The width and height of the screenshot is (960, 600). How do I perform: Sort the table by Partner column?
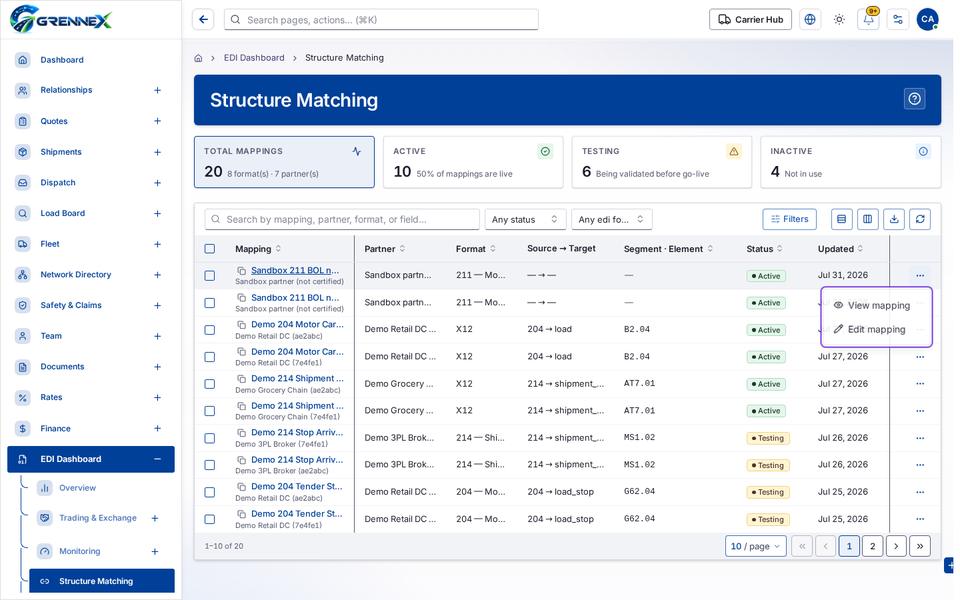click(384, 249)
